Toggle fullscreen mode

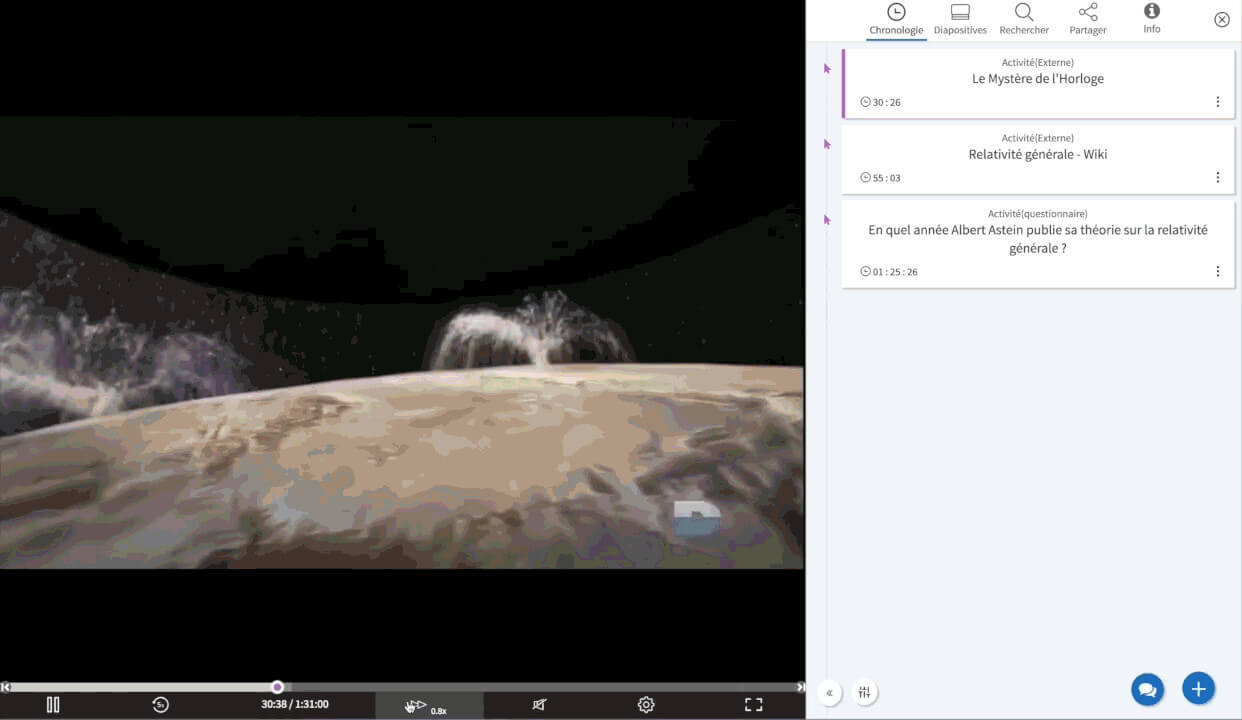(753, 704)
